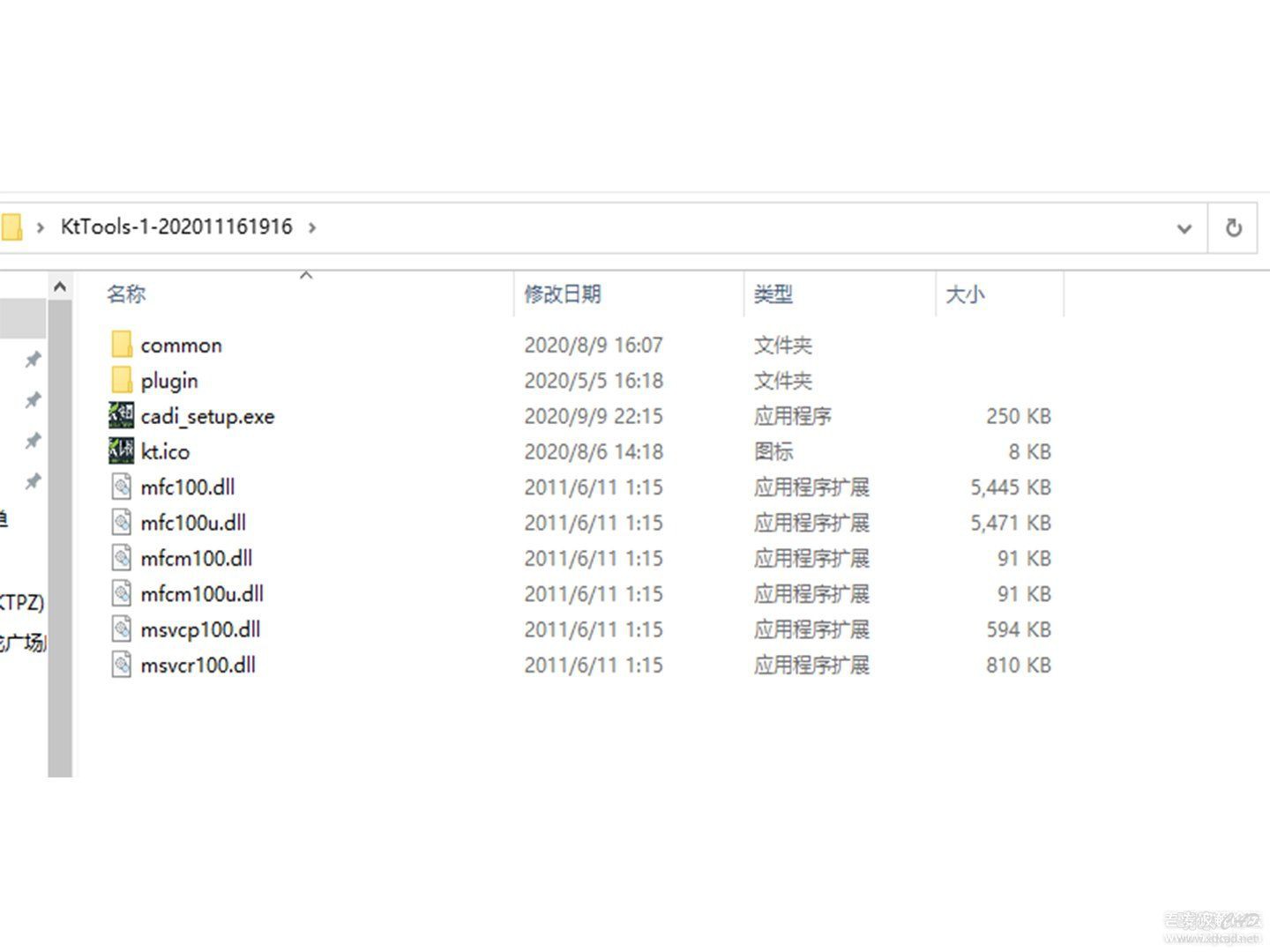This screenshot has height=952, width=1270.
Task: Click the folder icon in address bar
Action: click(11, 227)
